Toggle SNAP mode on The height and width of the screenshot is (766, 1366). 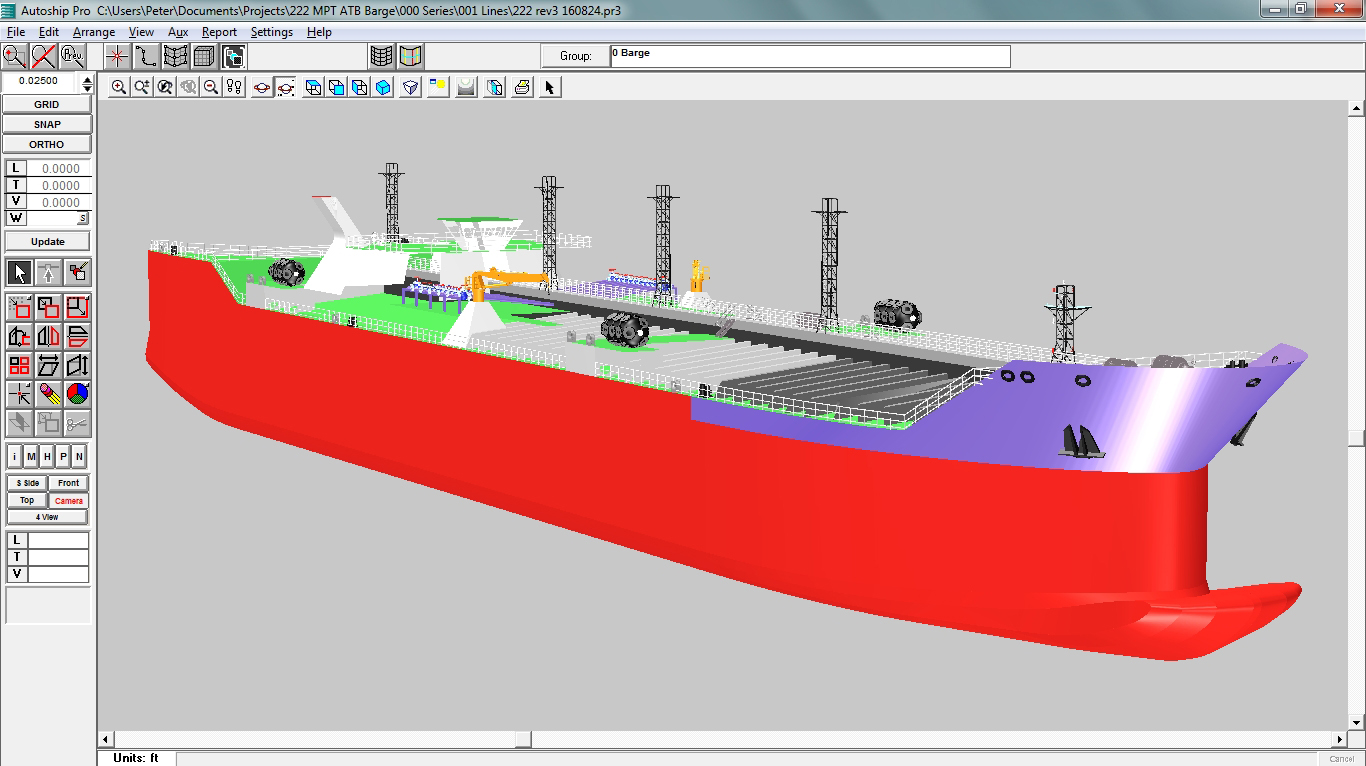(x=47, y=124)
